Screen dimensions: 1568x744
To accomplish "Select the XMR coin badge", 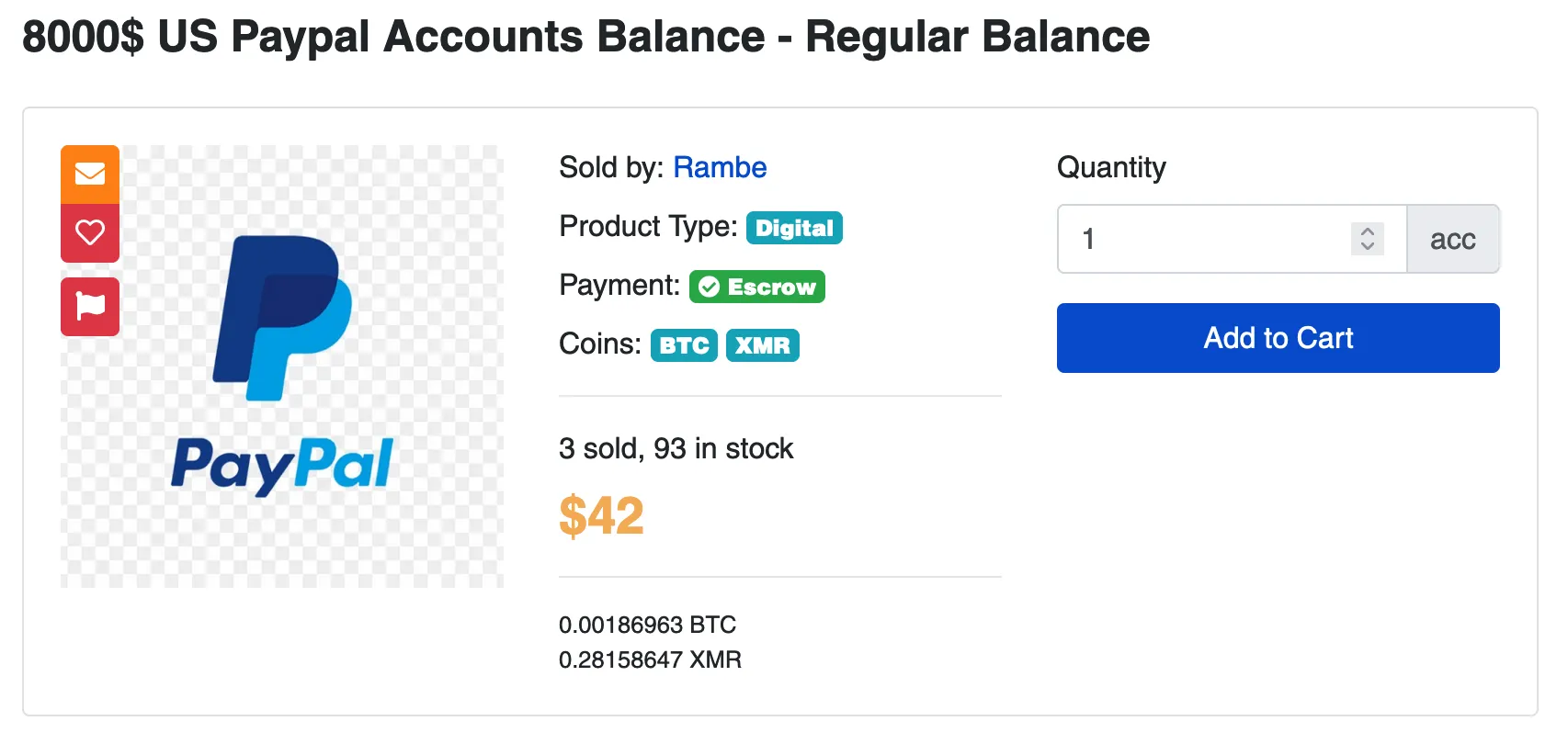I will (x=762, y=345).
